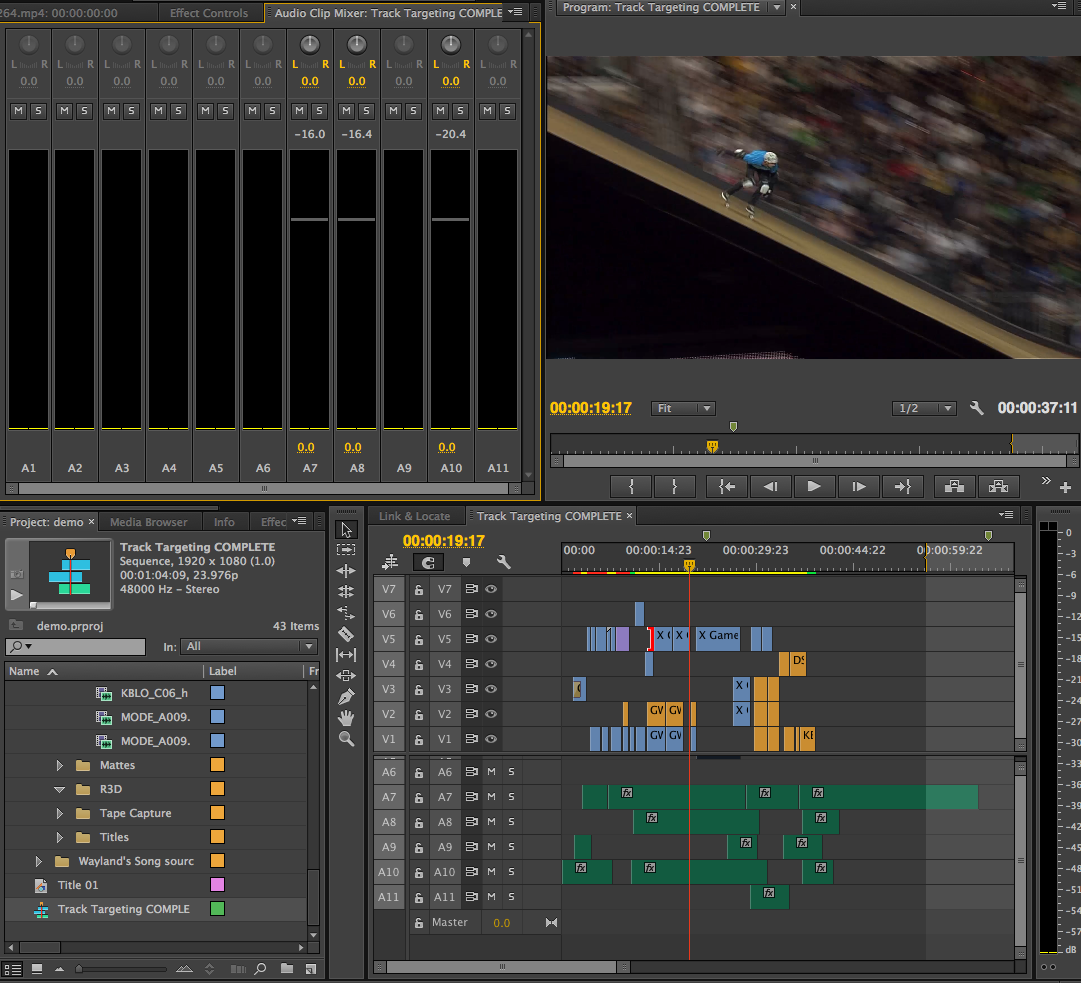Open timeline display settings wrench
This screenshot has height=983, width=1081.
(504, 563)
